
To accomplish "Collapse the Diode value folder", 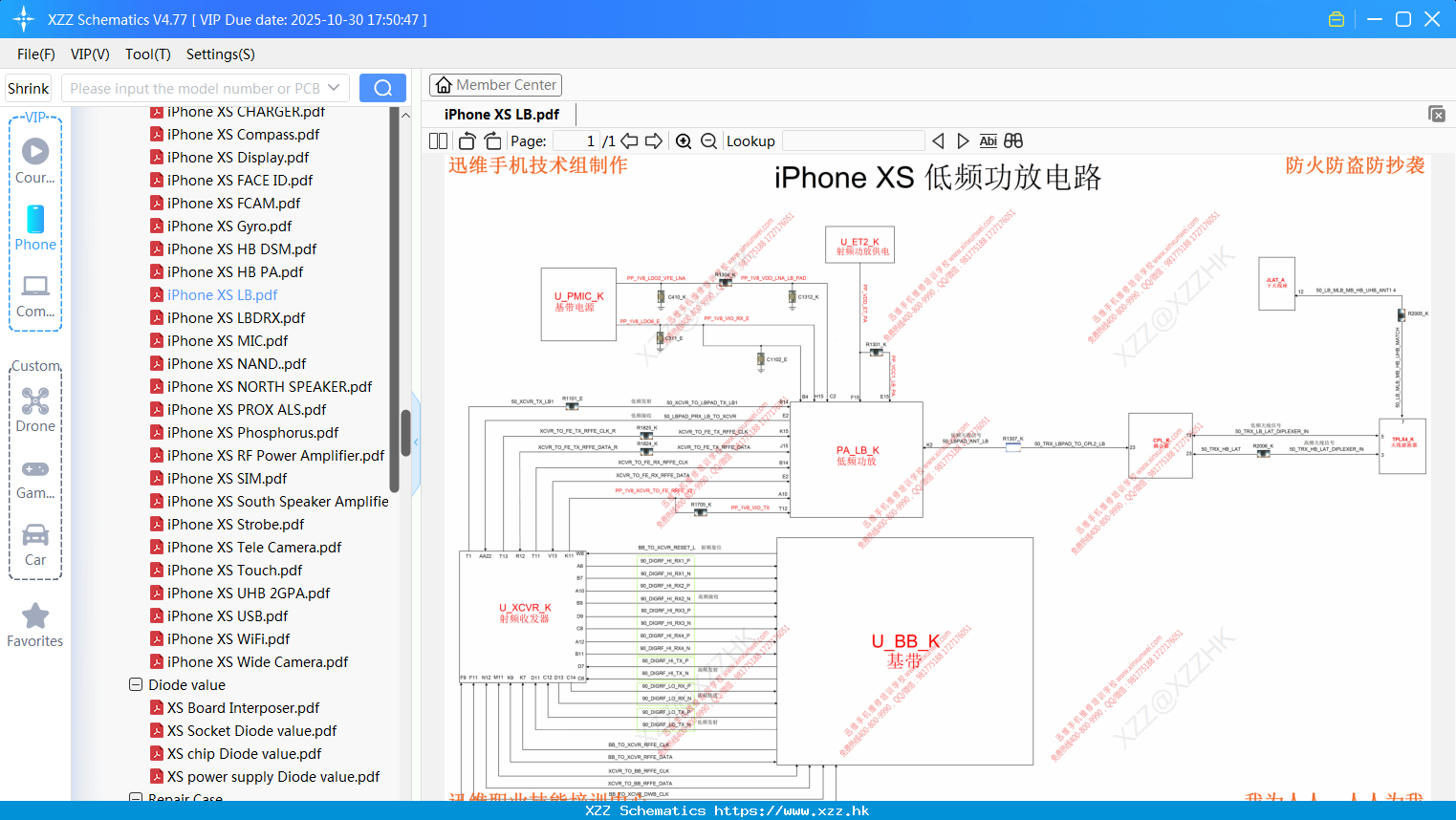I will [136, 684].
